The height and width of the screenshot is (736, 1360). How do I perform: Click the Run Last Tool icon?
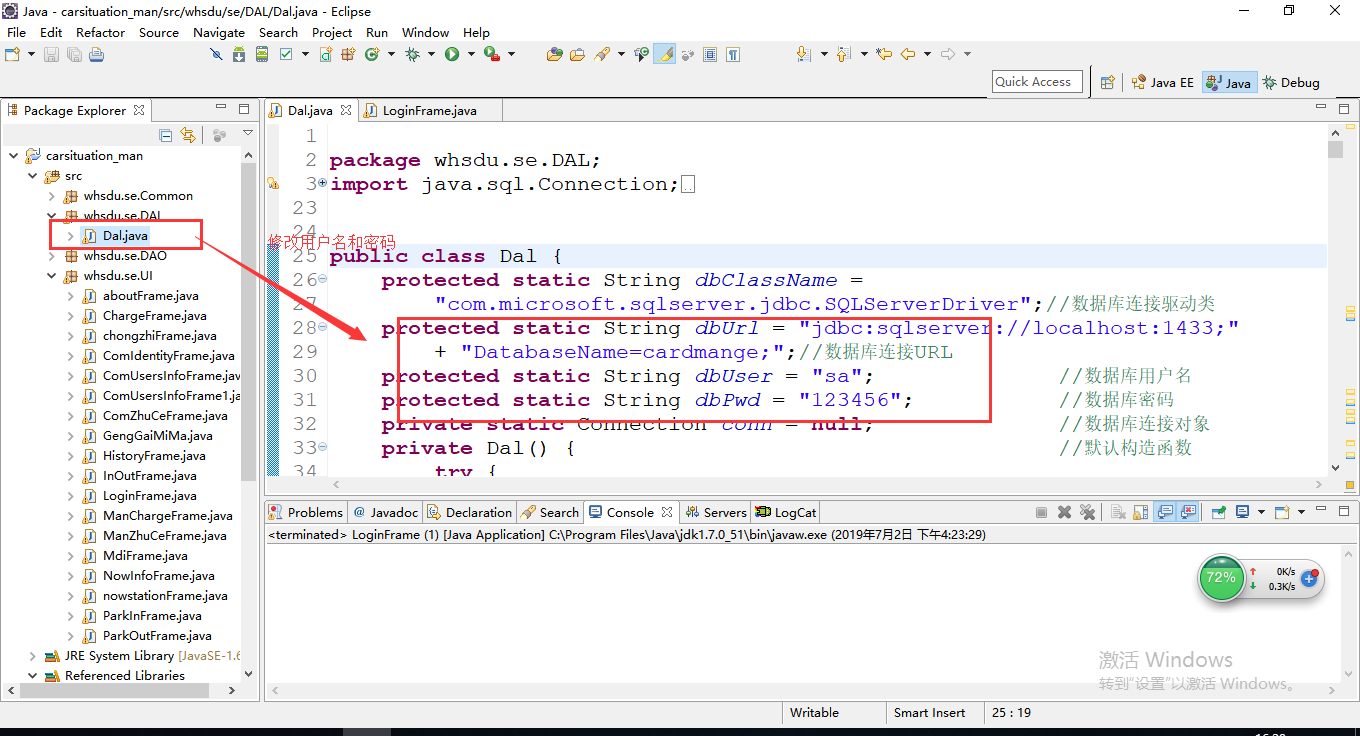click(x=492, y=54)
